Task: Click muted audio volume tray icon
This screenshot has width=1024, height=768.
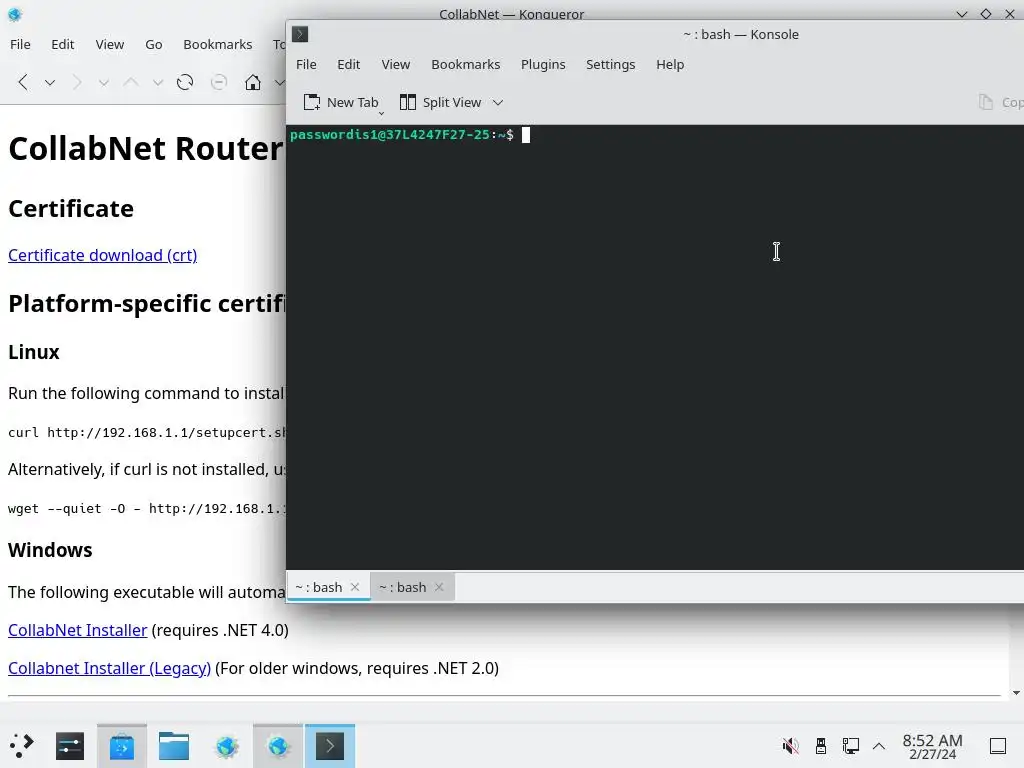Action: pyautogui.click(x=790, y=746)
